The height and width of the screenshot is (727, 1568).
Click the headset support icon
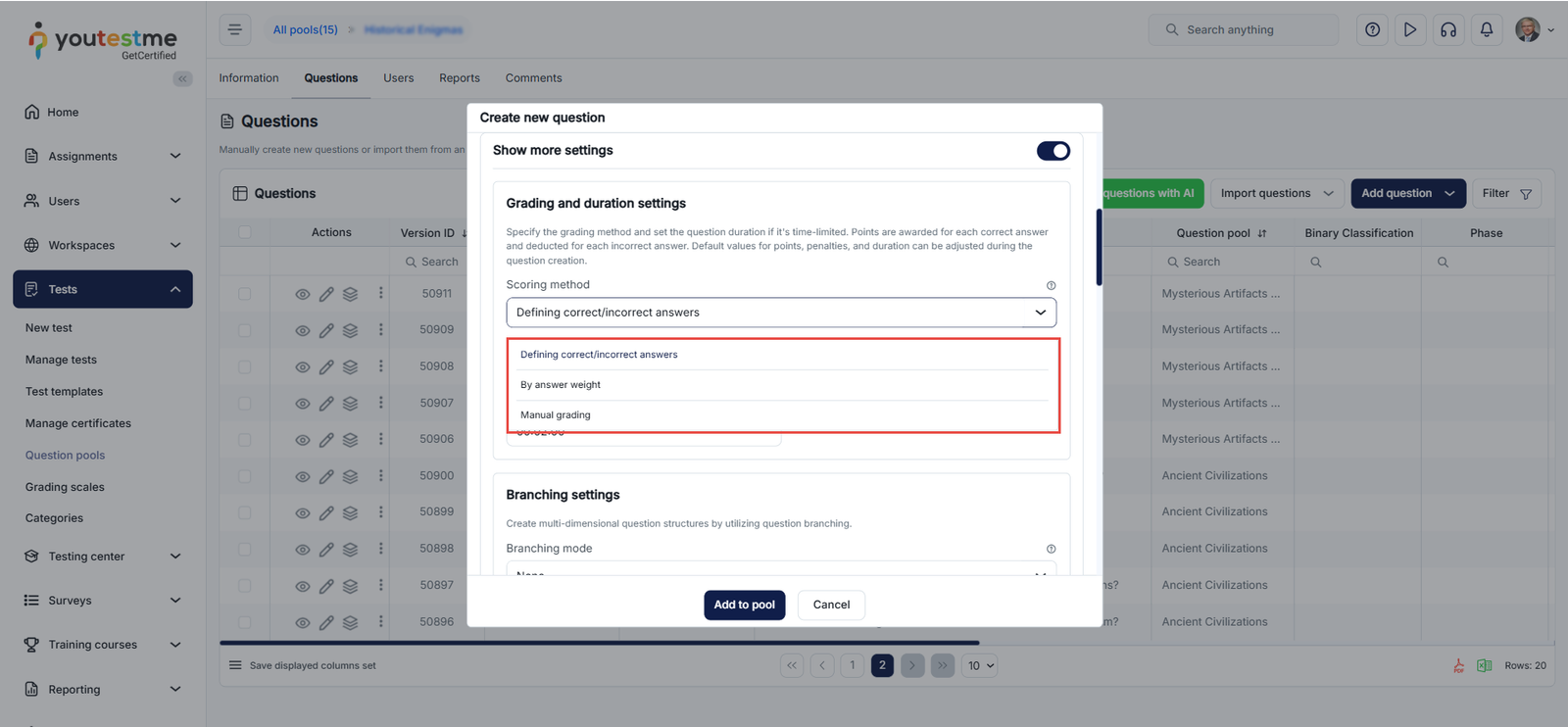[1447, 29]
